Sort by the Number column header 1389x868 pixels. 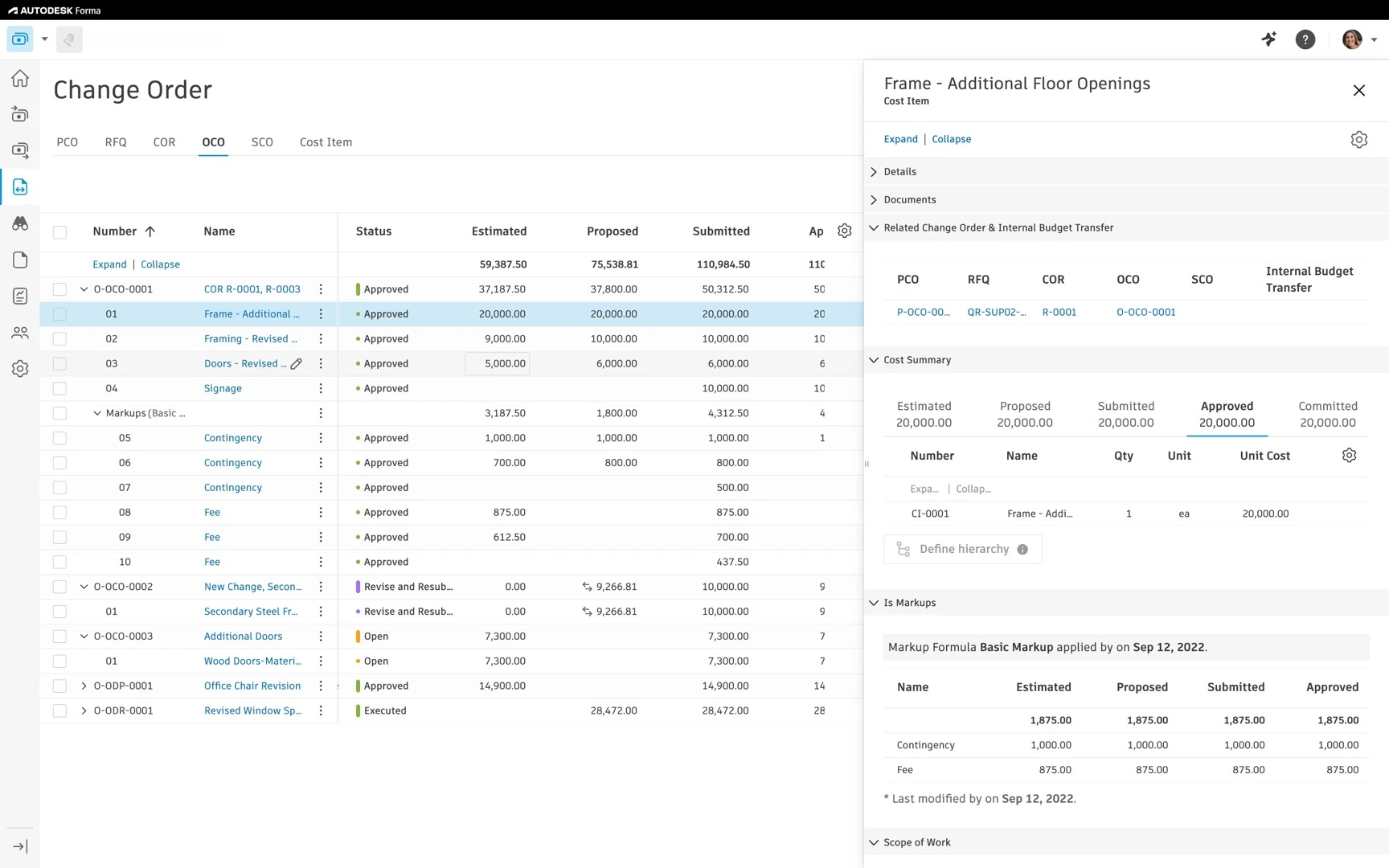tap(115, 231)
